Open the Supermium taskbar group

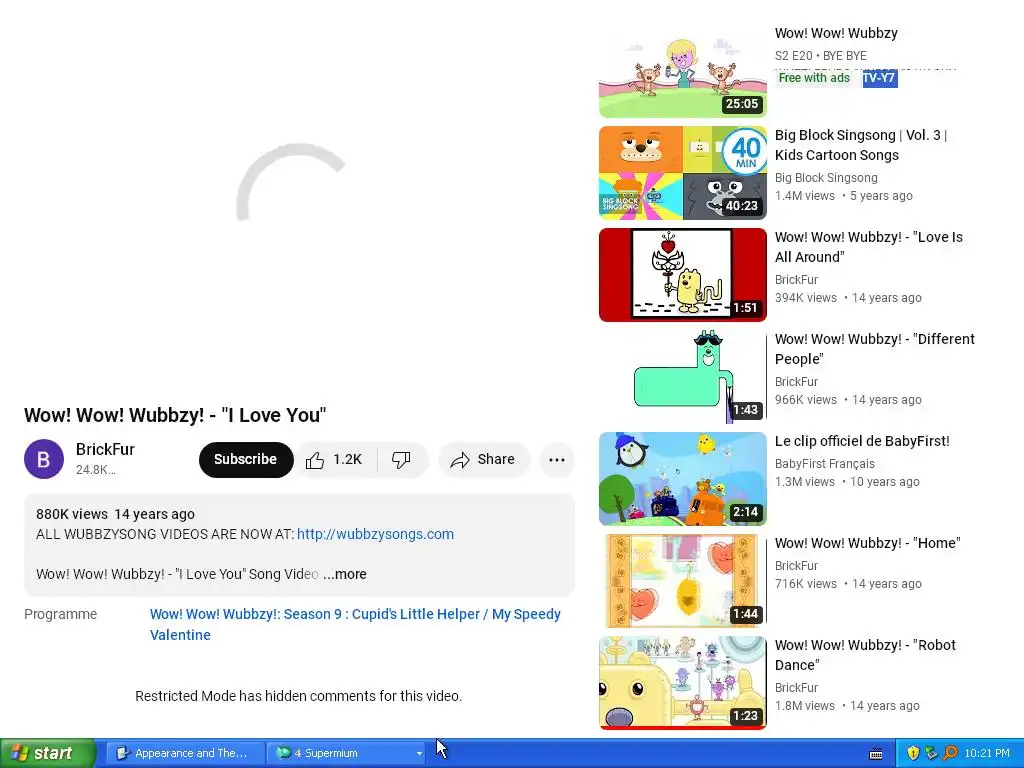(345, 753)
